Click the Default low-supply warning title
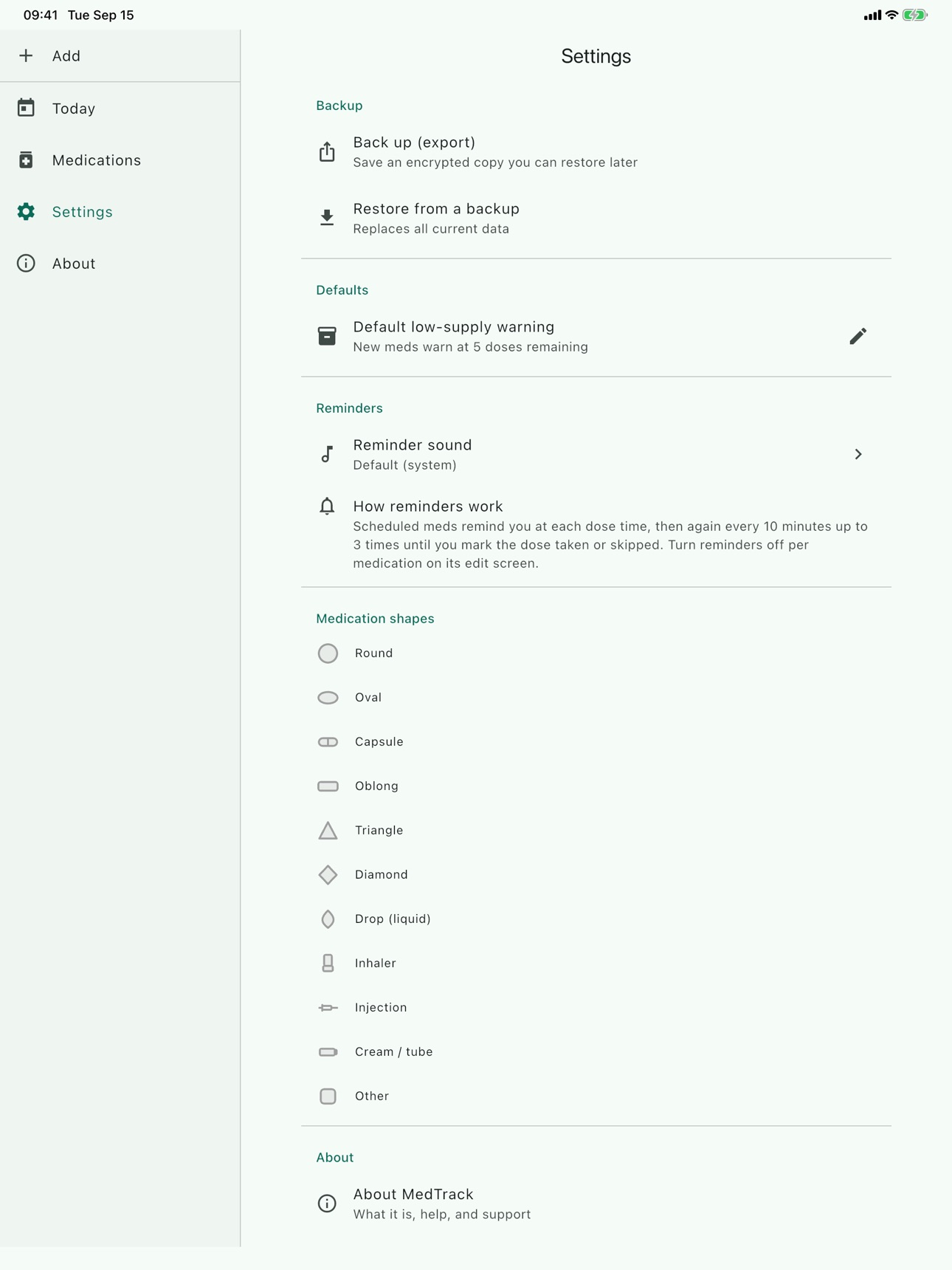The height and width of the screenshot is (1270, 952). click(x=454, y=326)
